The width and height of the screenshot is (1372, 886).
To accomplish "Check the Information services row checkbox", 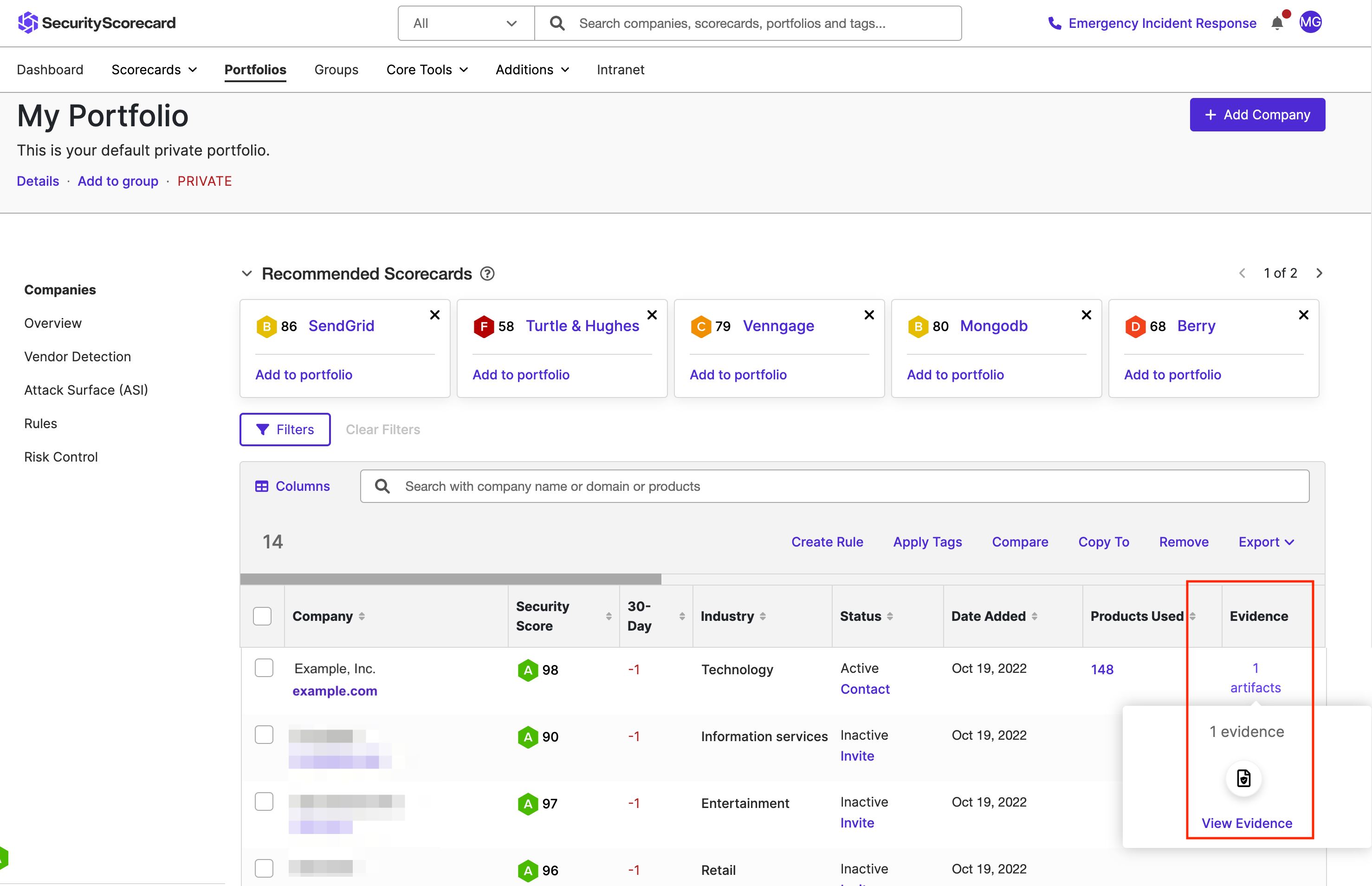I will [264, 735].
